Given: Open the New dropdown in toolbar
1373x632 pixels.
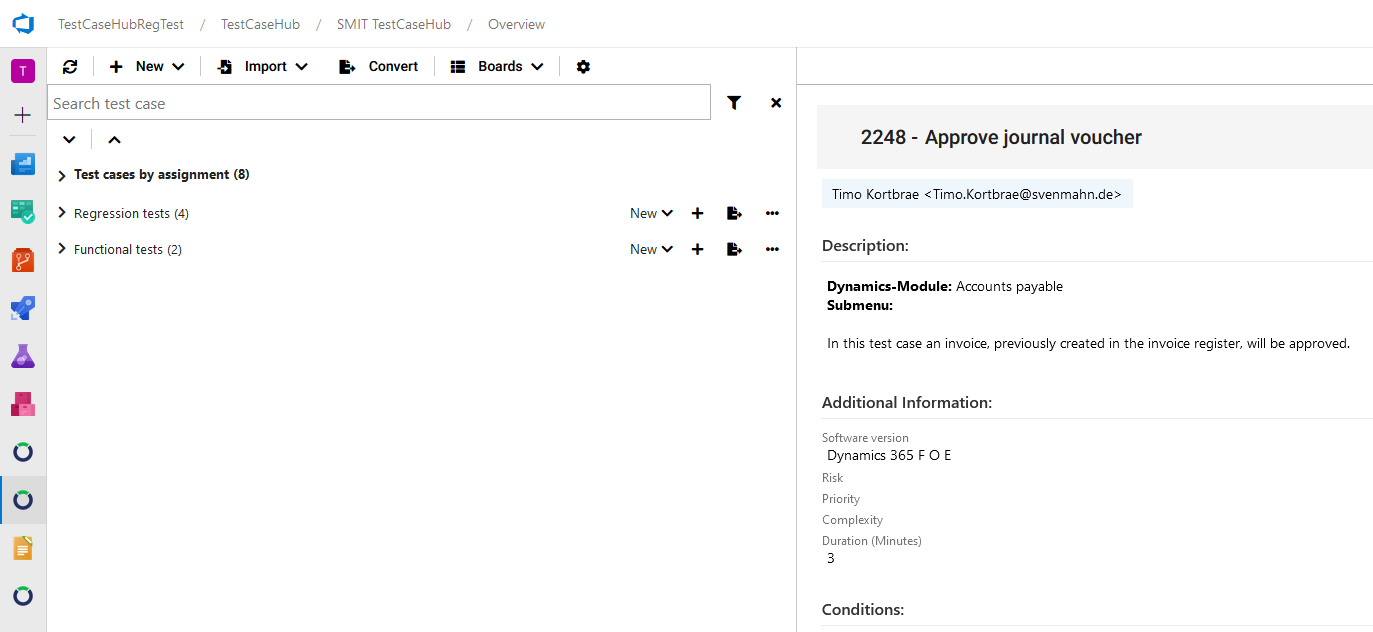Looking at the screenshot, I should [148, 67].
